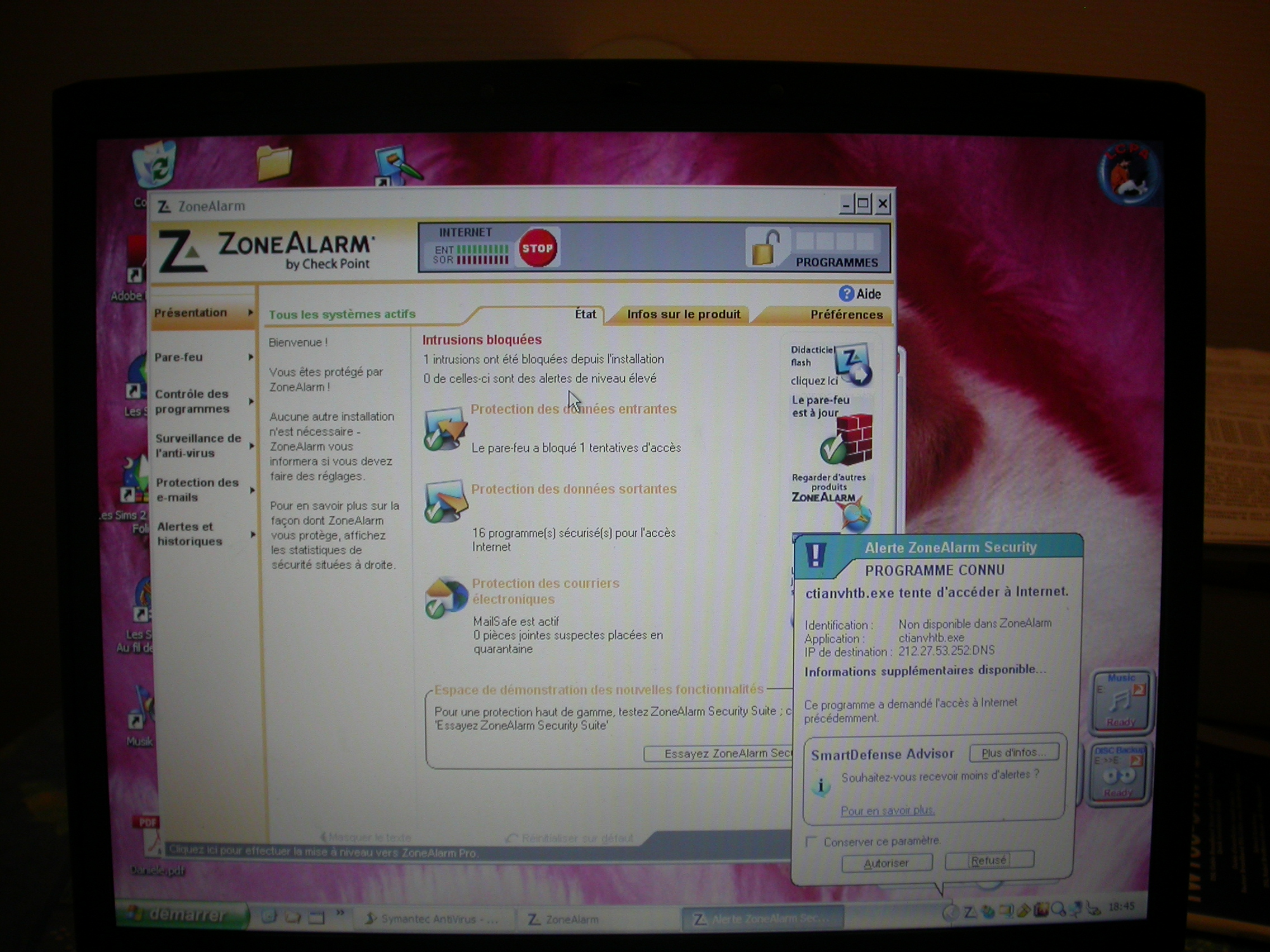Click the Plus d'infos button
This screenshot has width=1270, height=952.
click(x=1013, y=753)
